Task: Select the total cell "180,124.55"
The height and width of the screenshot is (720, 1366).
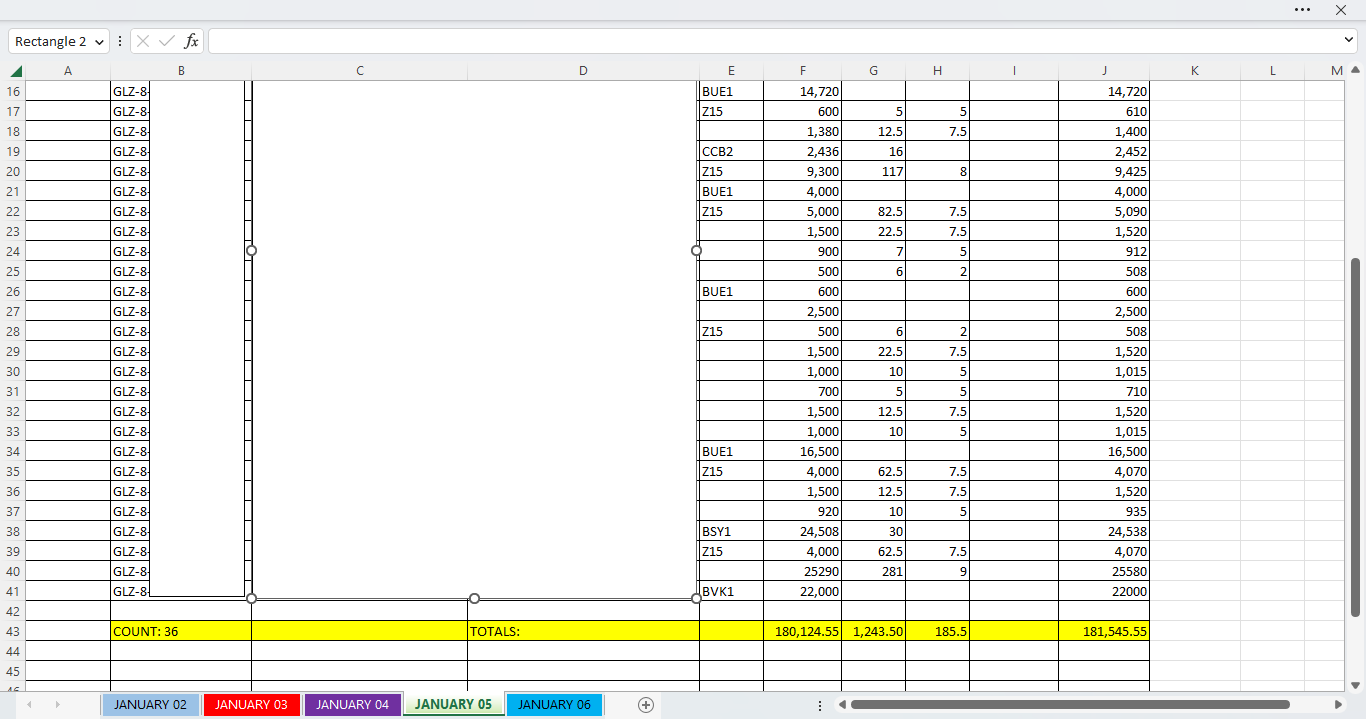Action: click(802, 631)
